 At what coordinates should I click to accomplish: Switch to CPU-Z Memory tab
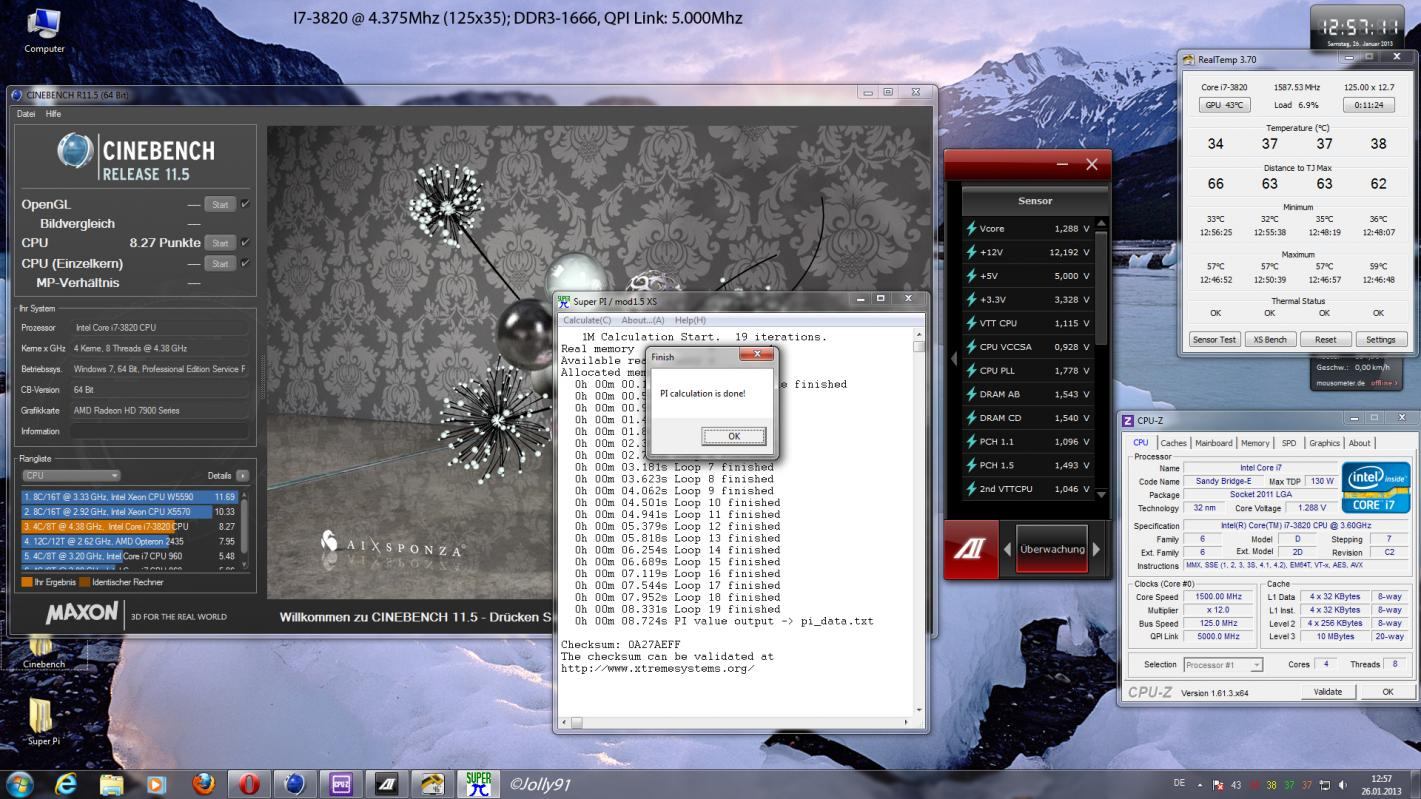(x=1255, y=443)
